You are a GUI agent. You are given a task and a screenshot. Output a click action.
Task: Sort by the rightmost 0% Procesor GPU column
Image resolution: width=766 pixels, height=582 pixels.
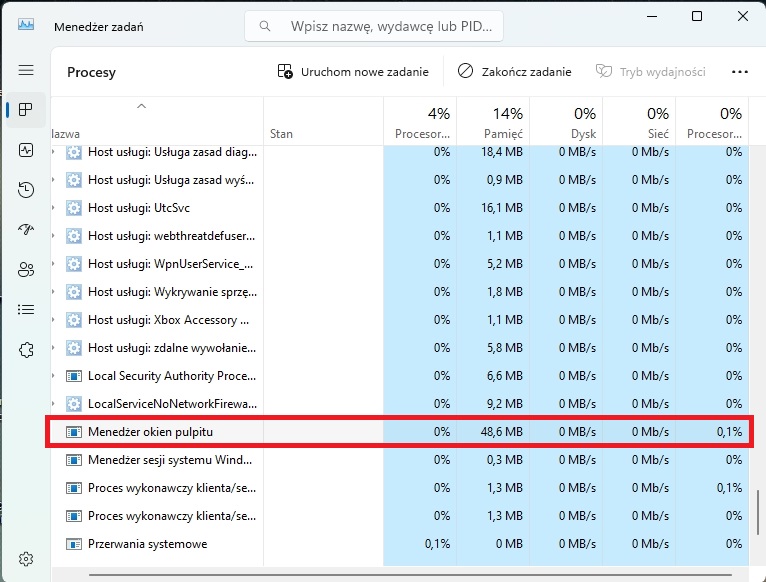point(712,121)
